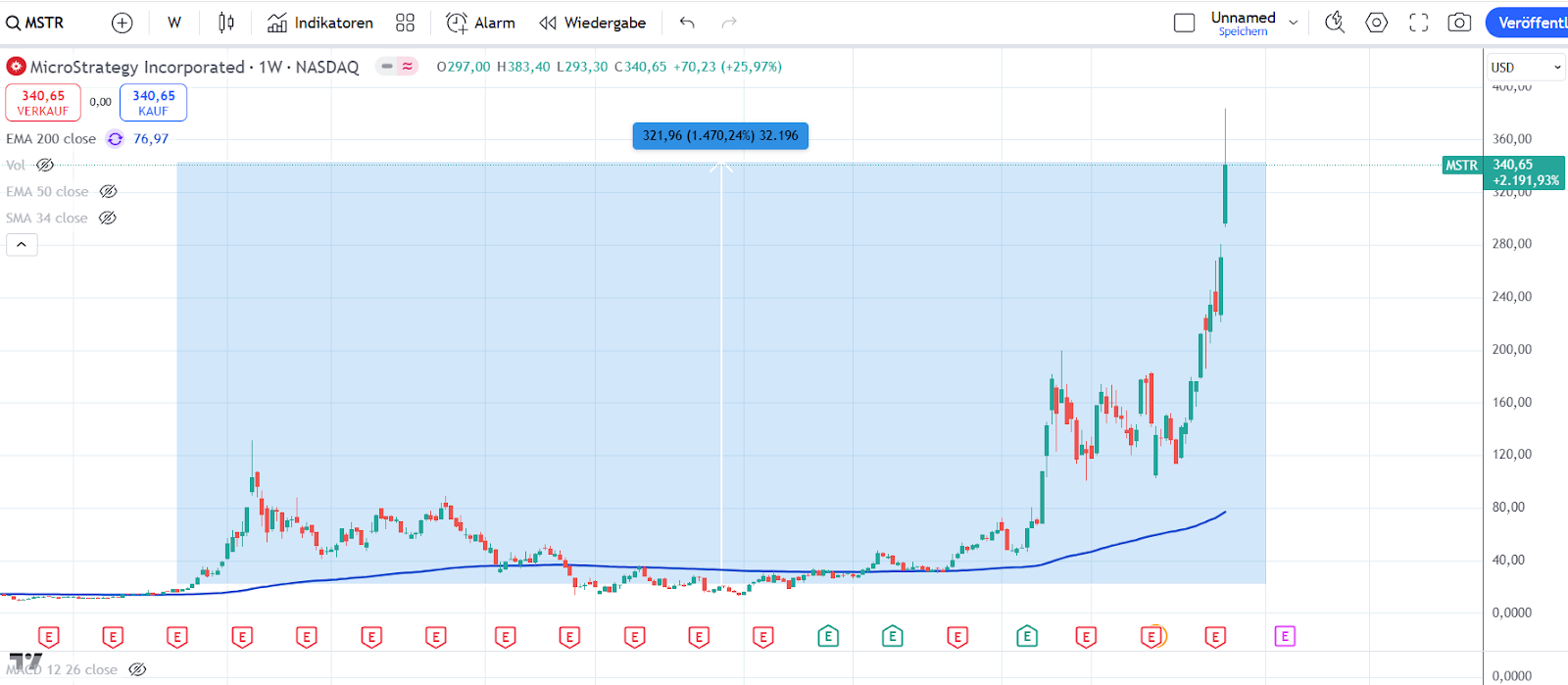
Task: Create an alert with the Alarm button
Action: tap(480, 23)
